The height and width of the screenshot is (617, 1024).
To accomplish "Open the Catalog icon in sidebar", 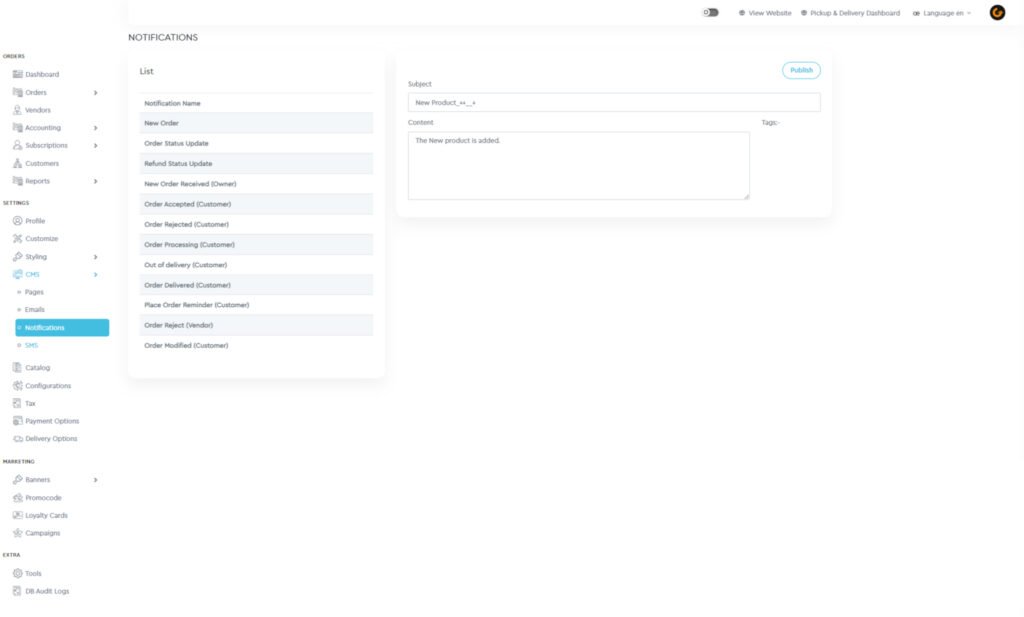I will pyautogui.click(x=17, y=367).
